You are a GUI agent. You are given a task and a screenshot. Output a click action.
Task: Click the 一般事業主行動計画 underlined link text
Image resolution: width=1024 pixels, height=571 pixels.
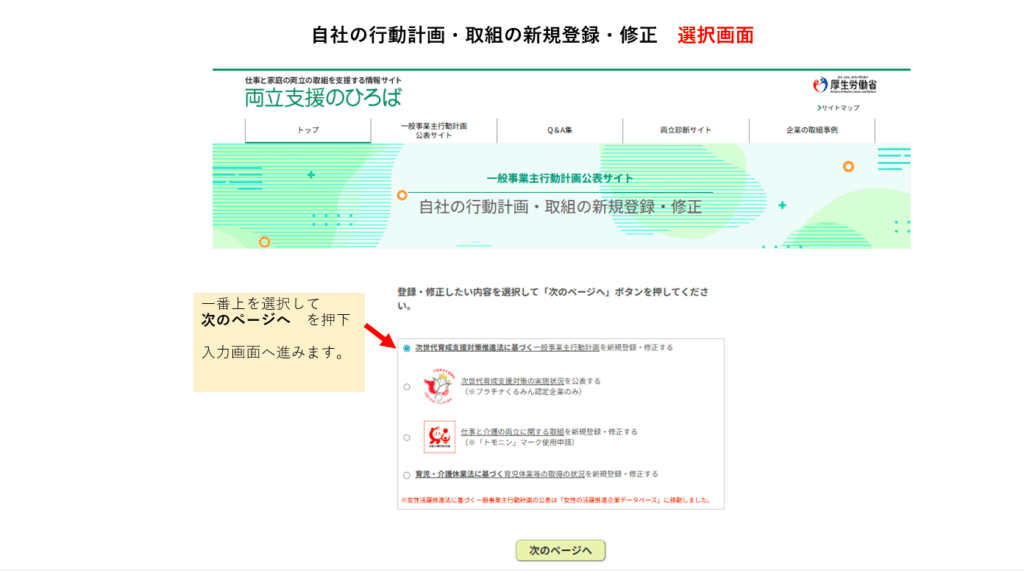pos(566,348)
